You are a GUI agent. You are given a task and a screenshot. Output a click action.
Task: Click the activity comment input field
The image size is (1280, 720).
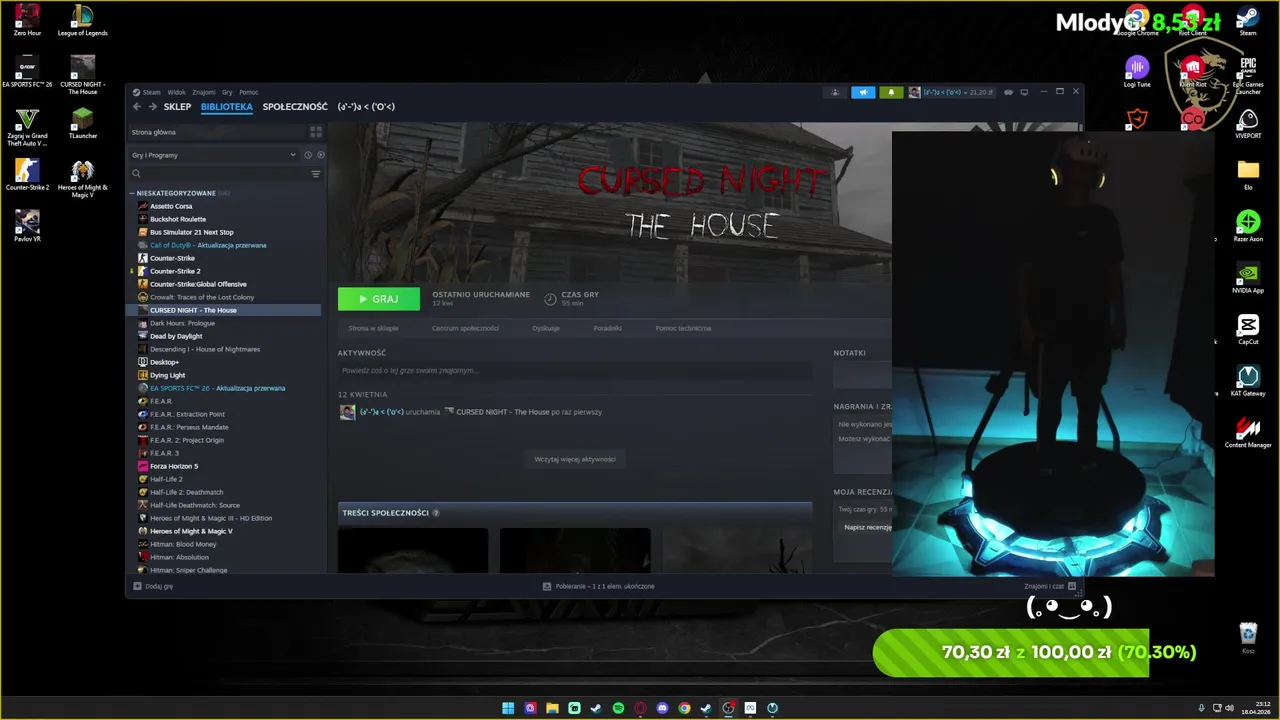575,371
